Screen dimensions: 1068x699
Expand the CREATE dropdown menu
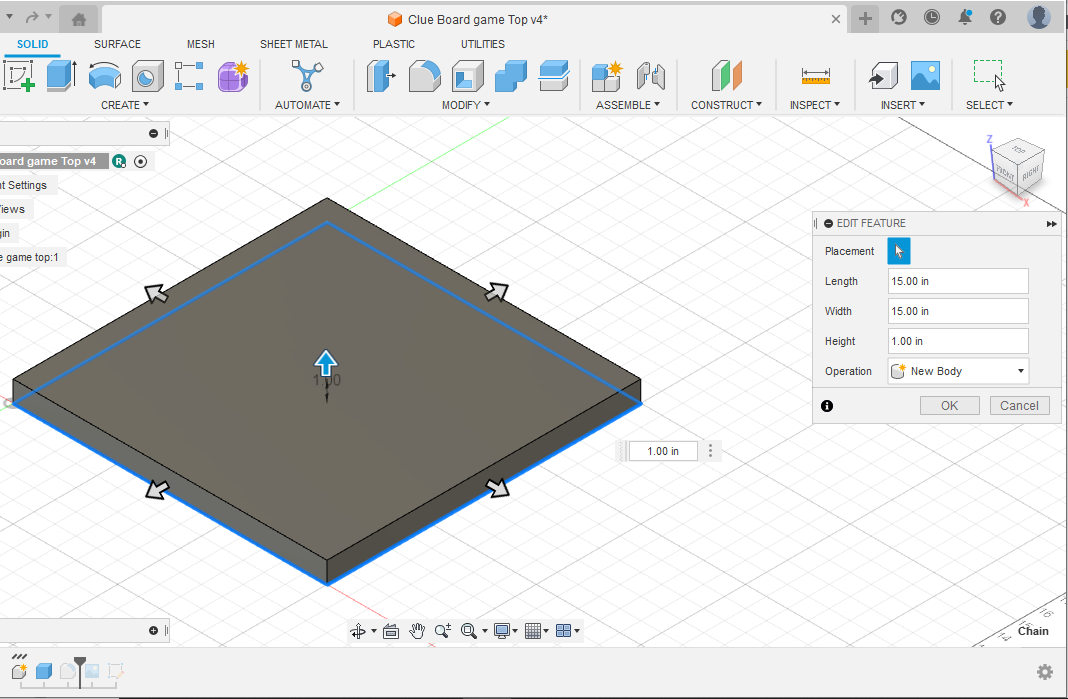[x=126, y=104]
